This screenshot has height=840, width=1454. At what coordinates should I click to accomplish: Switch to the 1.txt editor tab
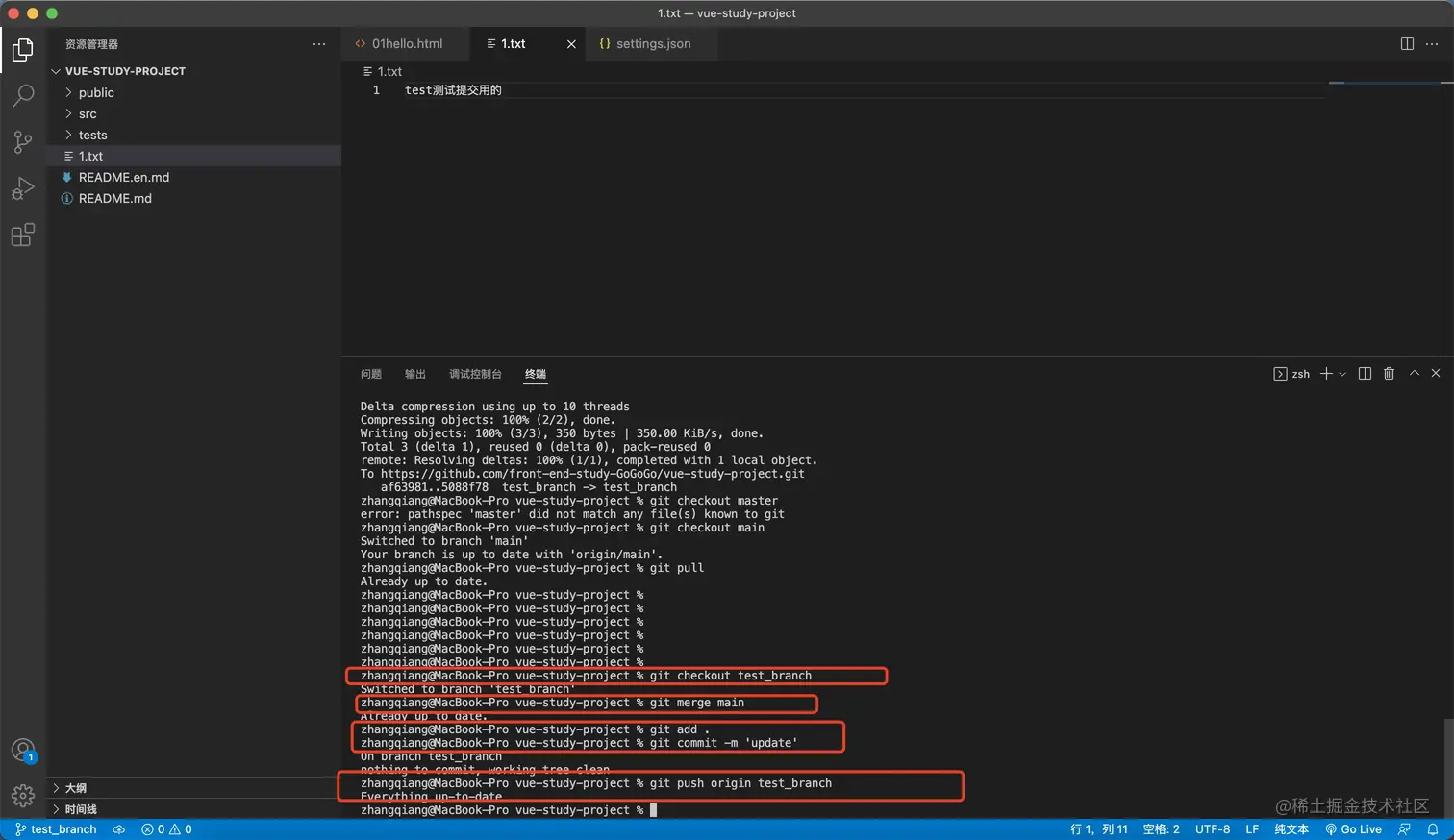[529, 44]
